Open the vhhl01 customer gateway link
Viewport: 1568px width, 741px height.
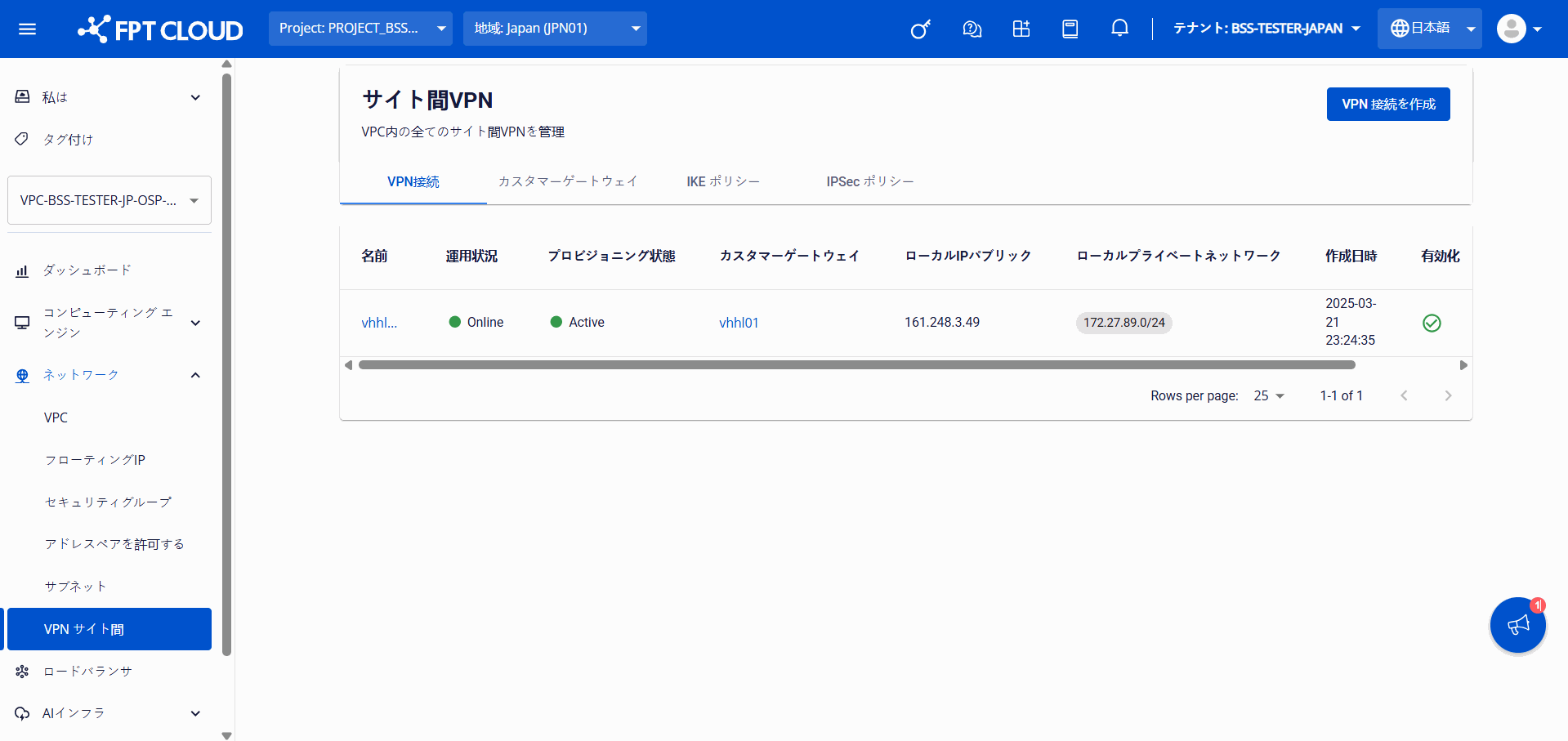pyautogui.click(x=739, y=323)
